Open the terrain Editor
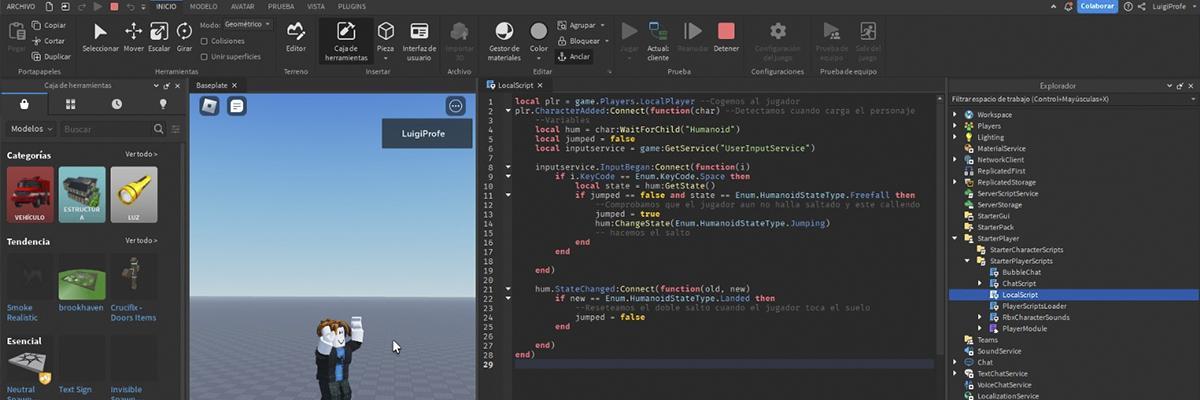 296,38
